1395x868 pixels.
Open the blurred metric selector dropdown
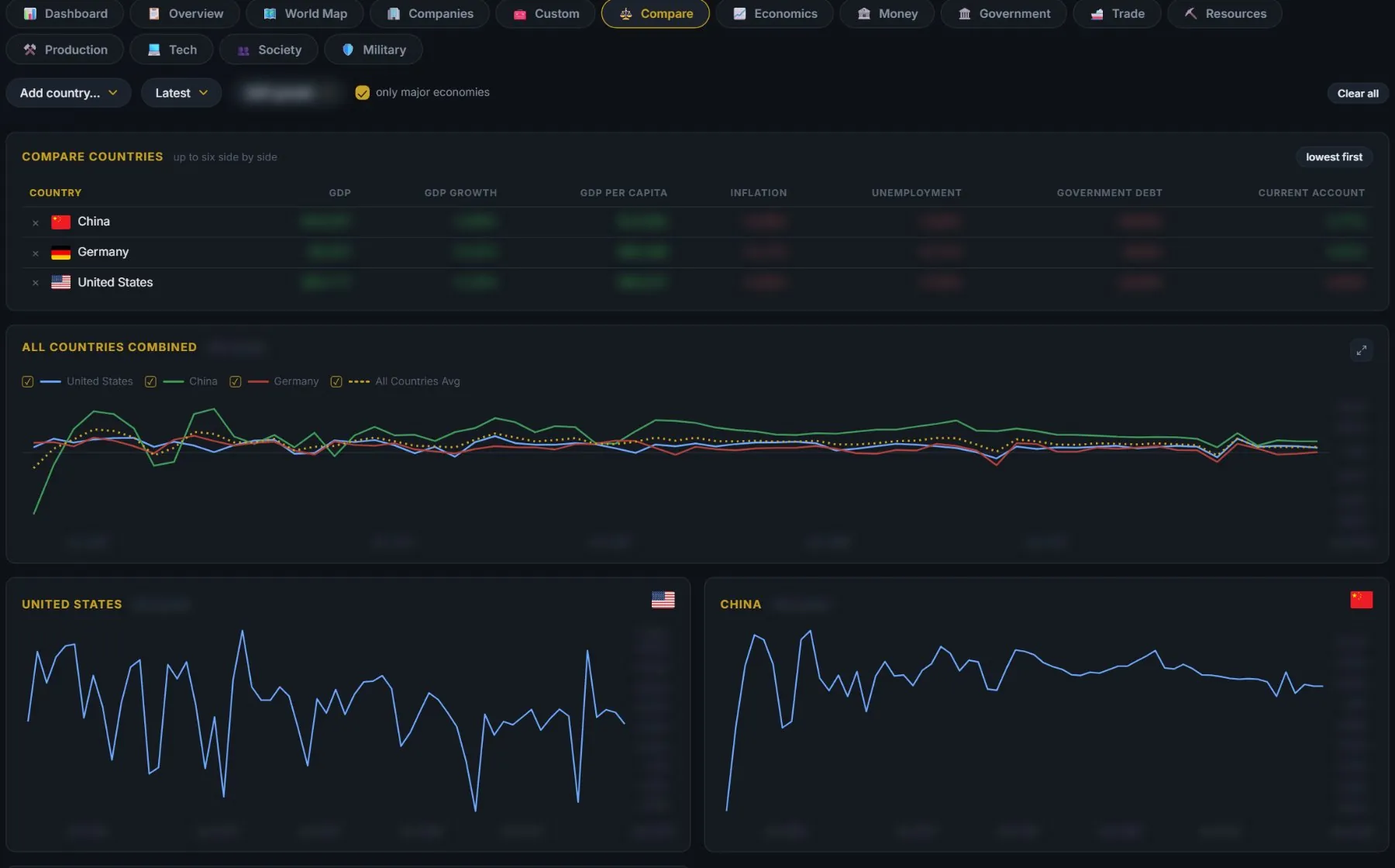coord(288,93)
